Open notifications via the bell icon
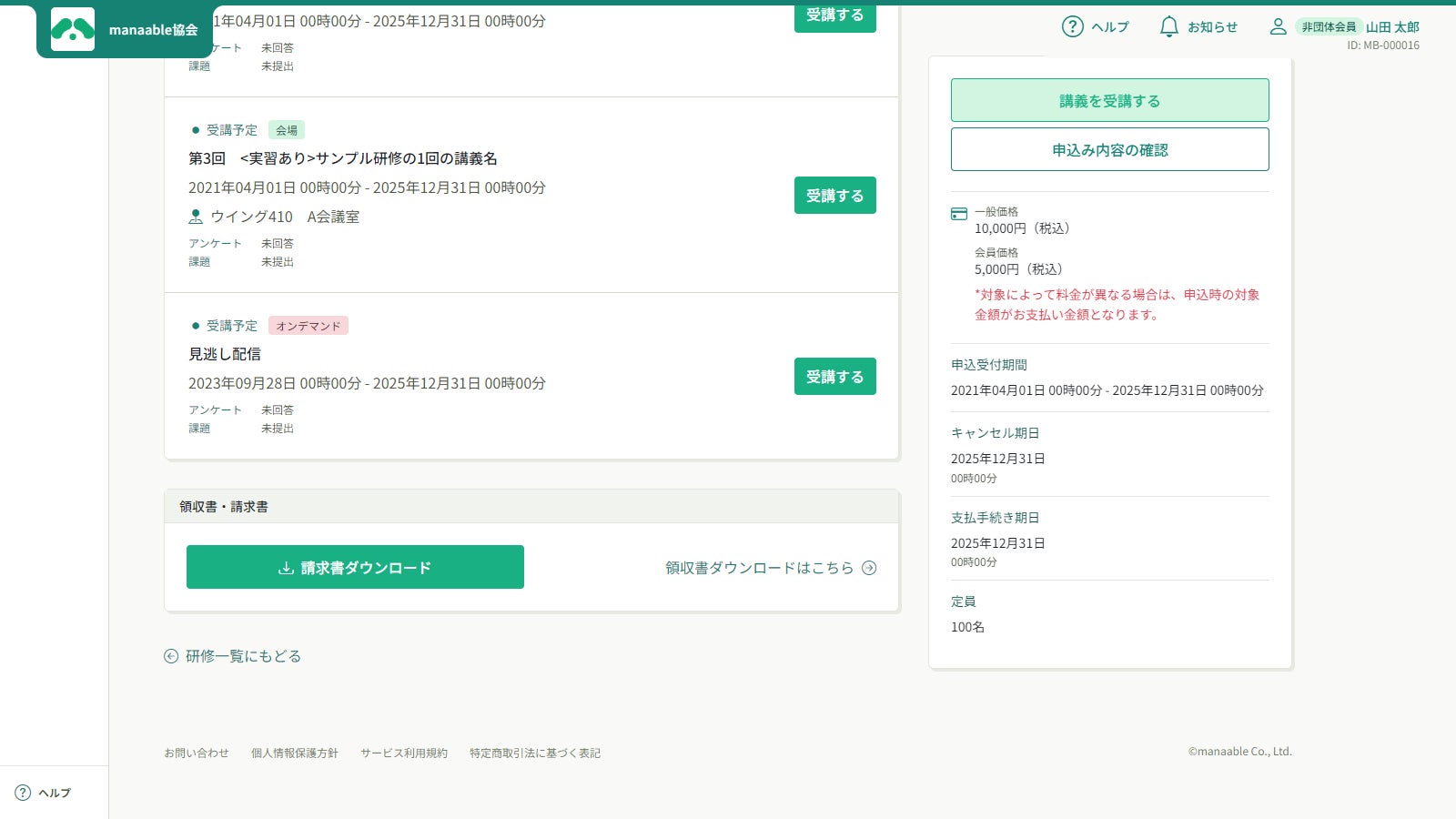Viewport: 1456px width, 819px height. [x=1168, y=26]
